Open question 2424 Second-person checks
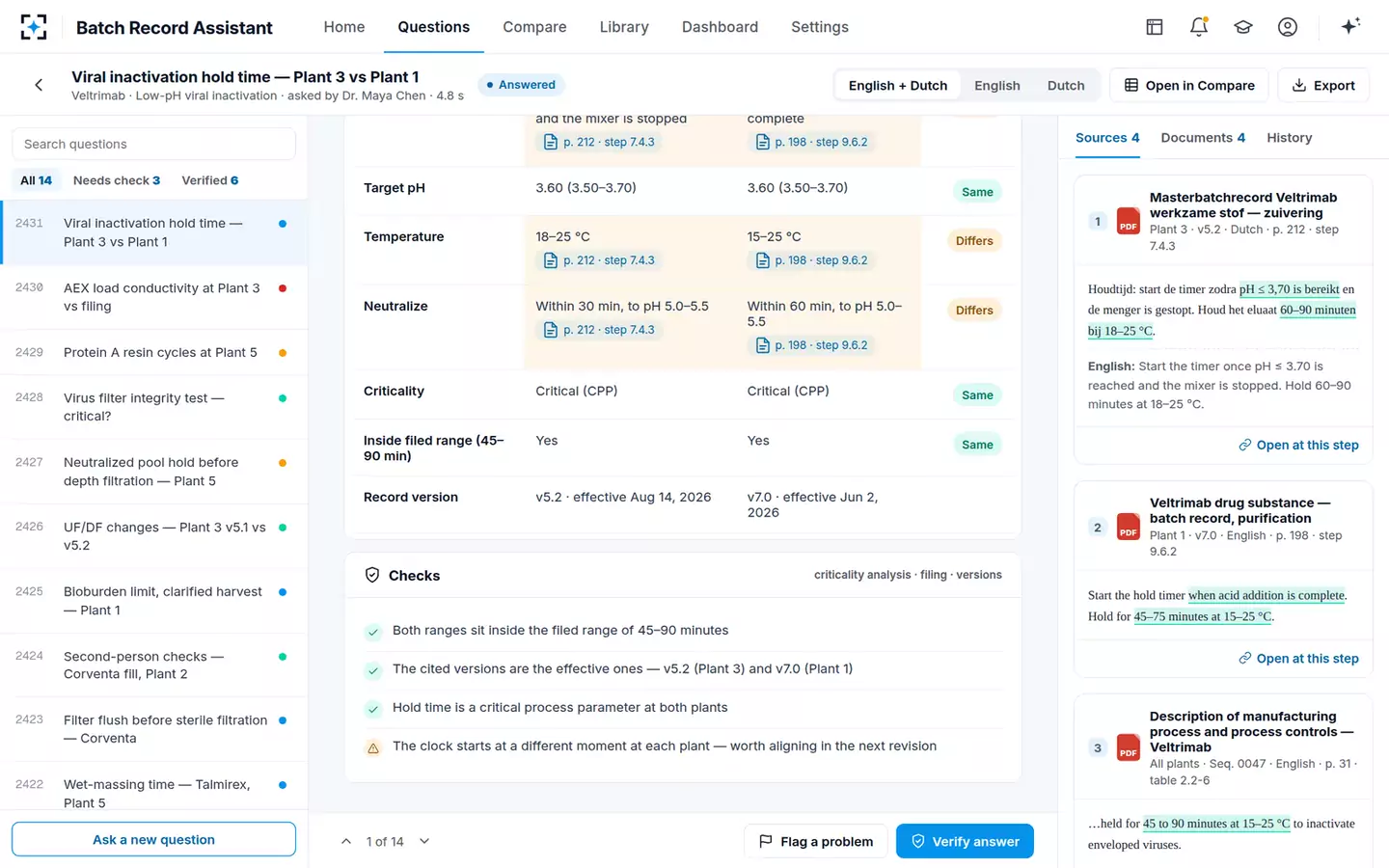1389x868 pixels. (x=154, y=665)
